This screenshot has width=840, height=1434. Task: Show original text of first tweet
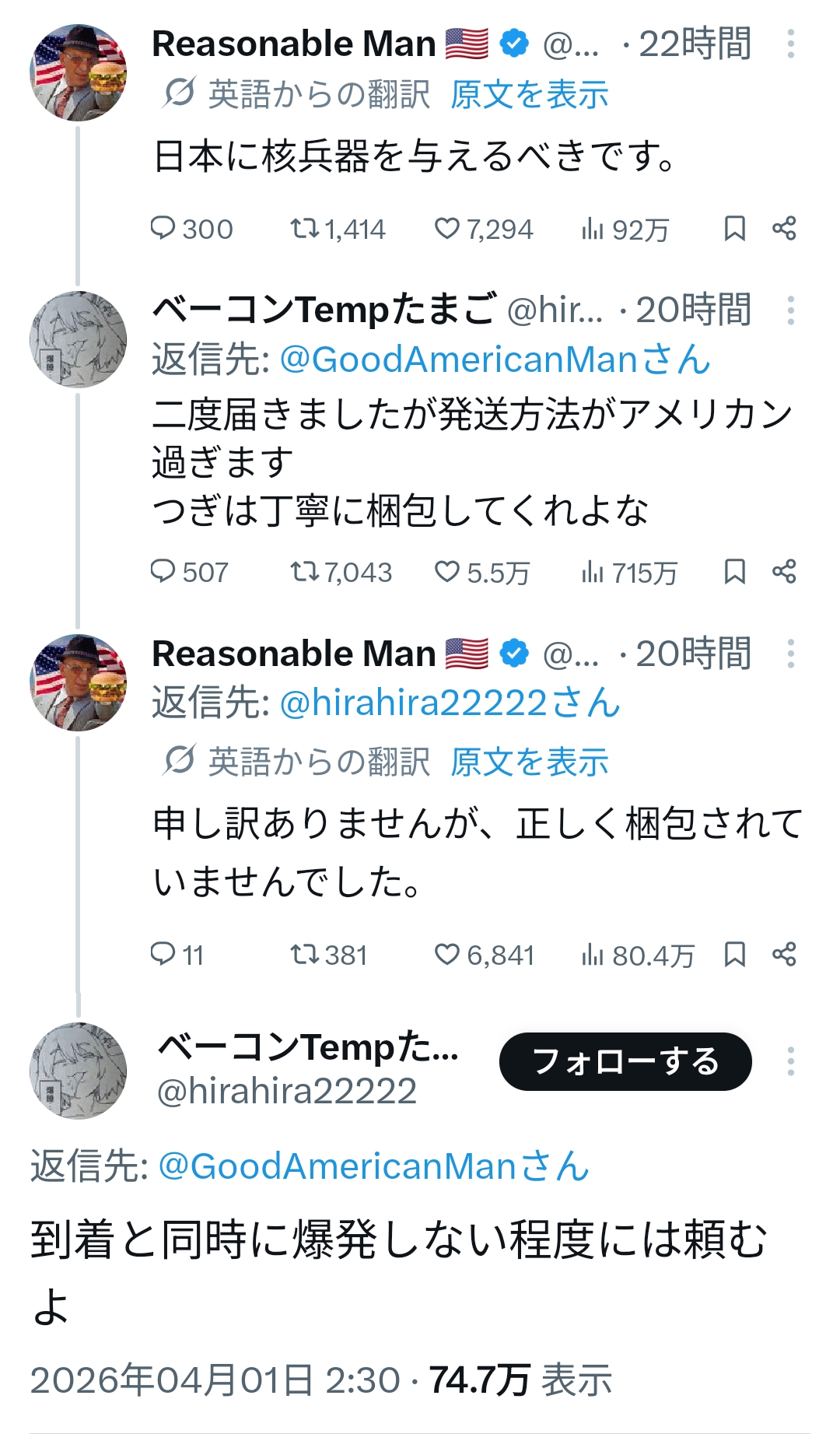point(529,95)
